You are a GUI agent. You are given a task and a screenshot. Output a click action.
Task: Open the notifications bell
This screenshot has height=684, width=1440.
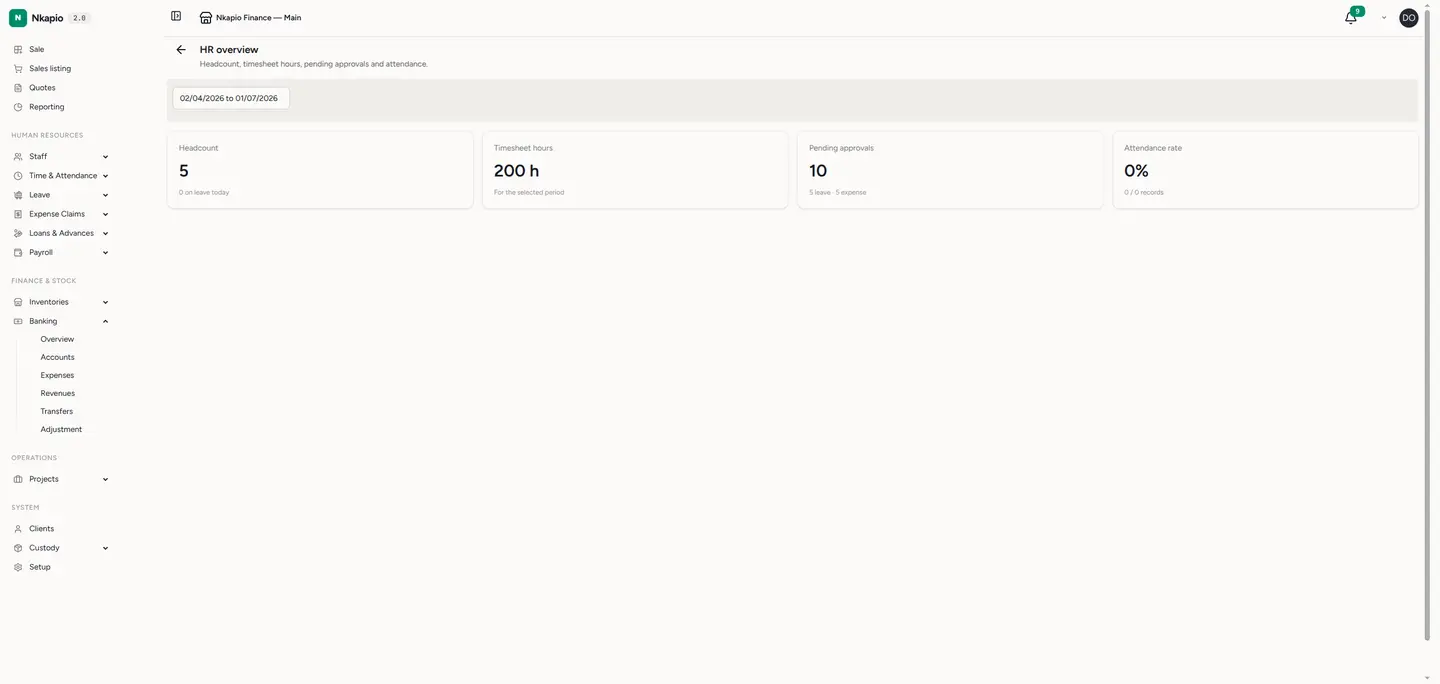pos(1350,18)
